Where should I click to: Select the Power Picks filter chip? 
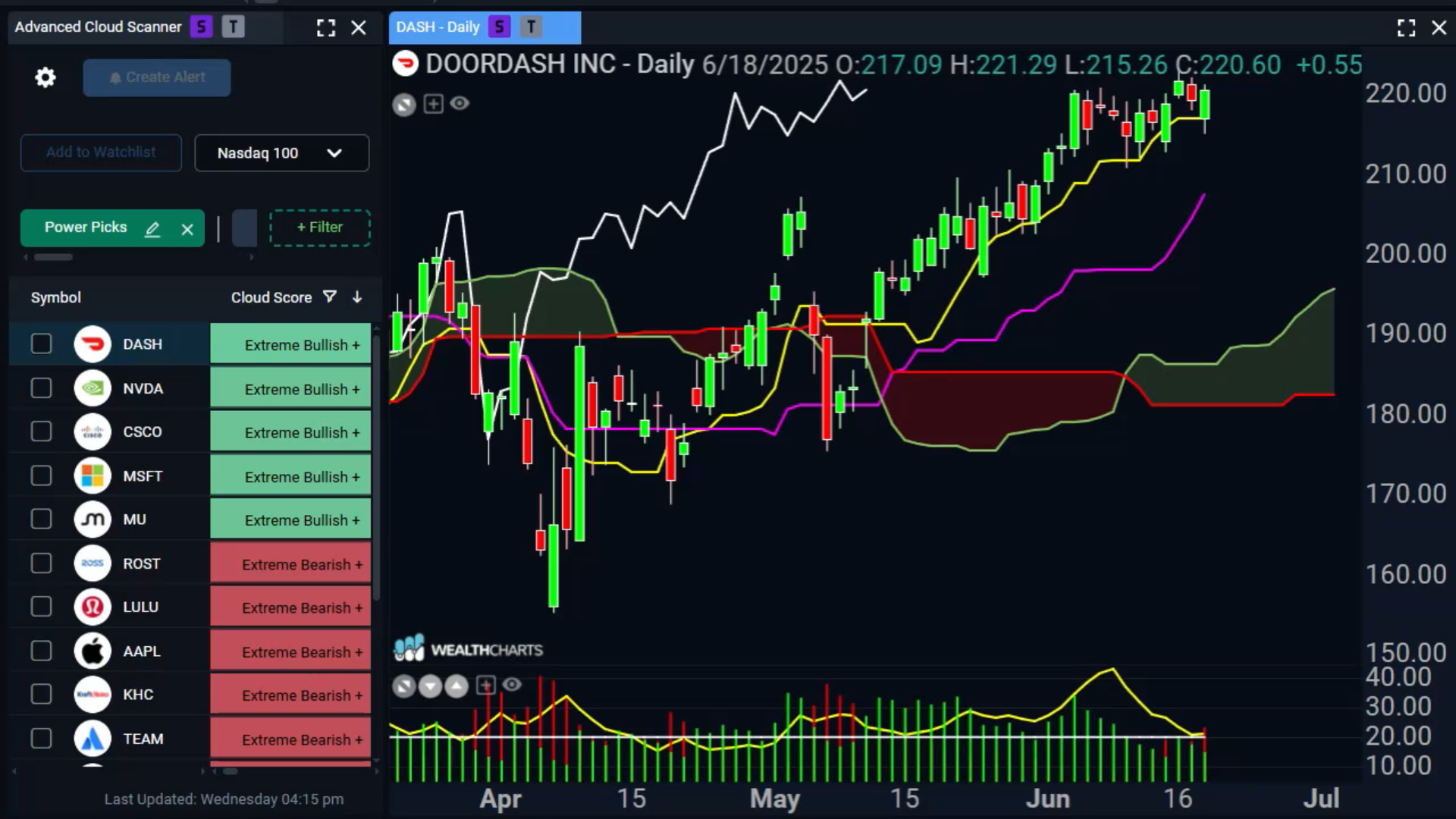coord(112,227)
